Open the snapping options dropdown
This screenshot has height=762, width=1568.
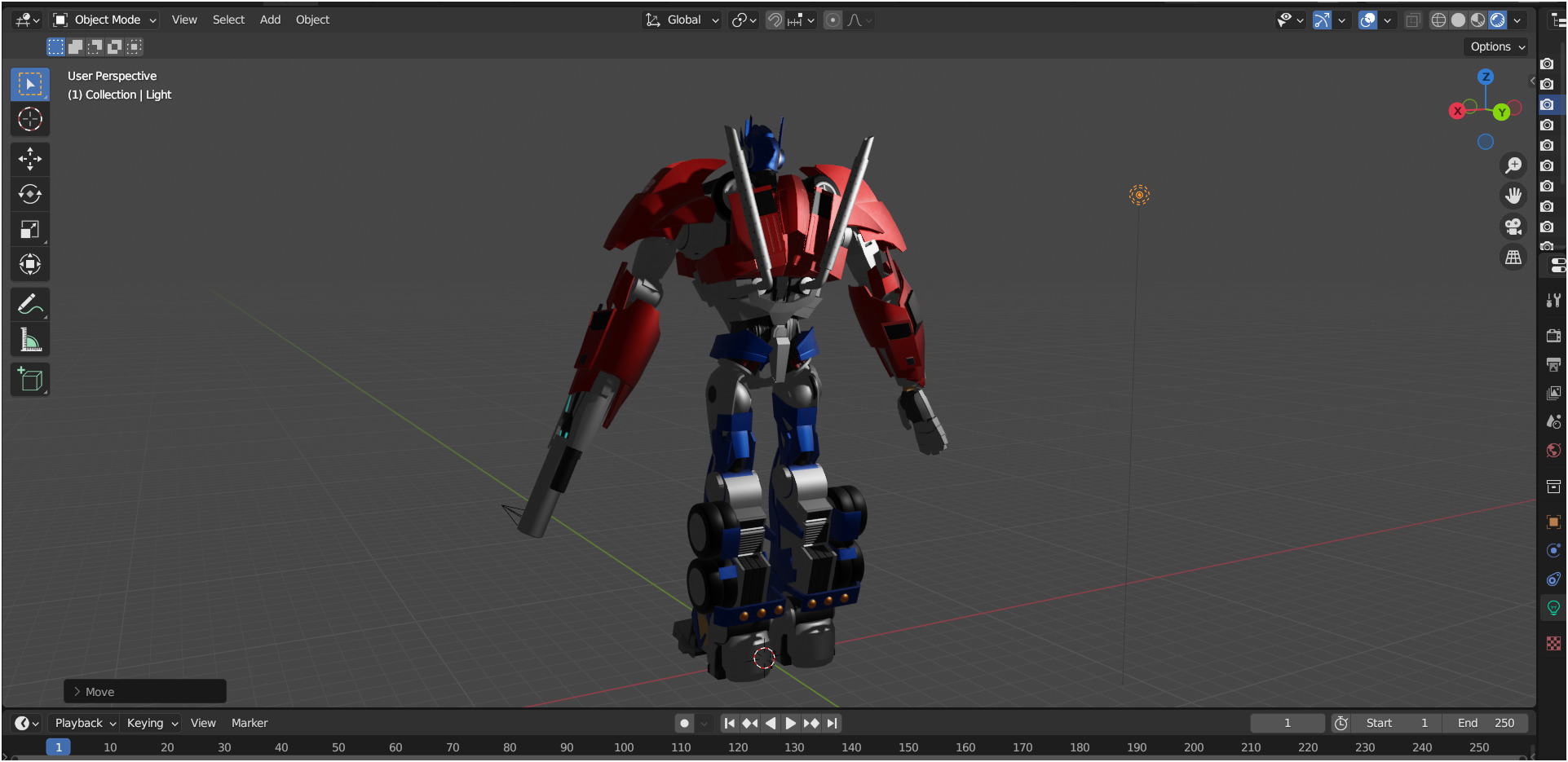coord(802,20)
